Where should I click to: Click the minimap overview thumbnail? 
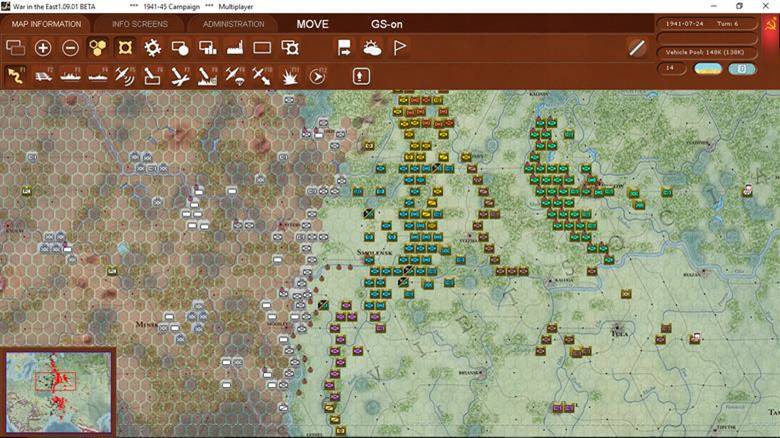click(58, 393)
